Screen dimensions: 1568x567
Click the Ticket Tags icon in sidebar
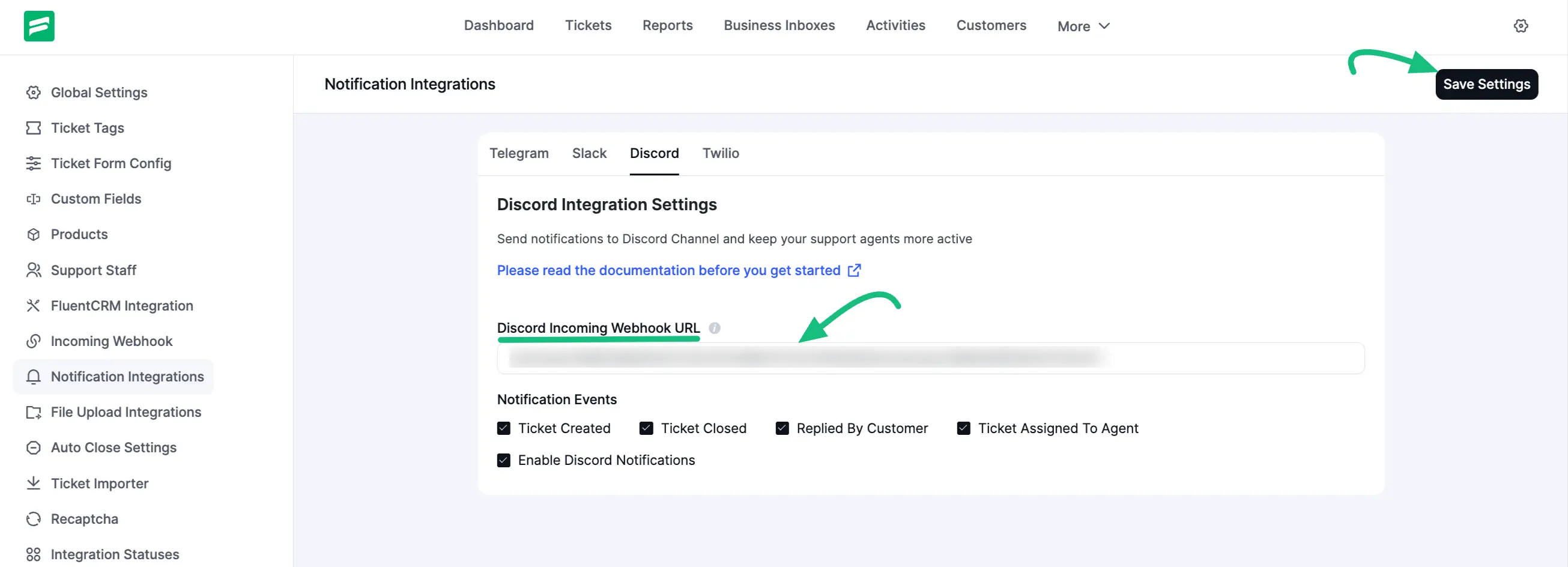click(34, 127)
